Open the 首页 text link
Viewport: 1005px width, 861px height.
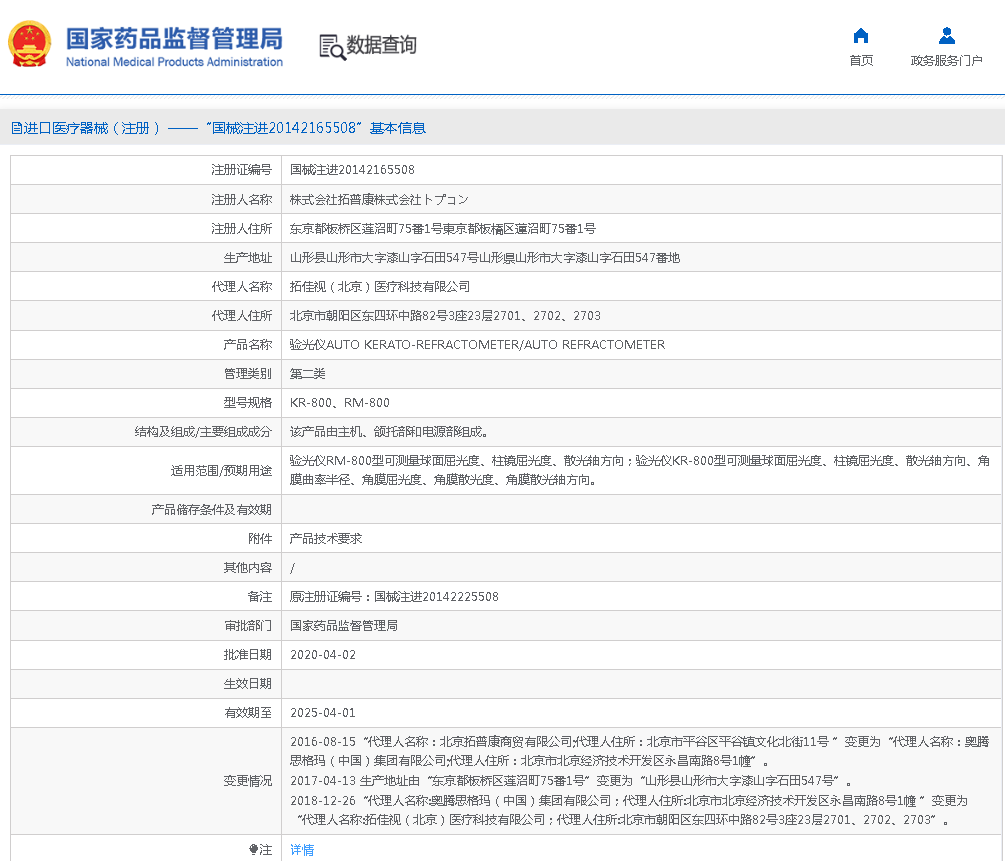pos(860,61)
